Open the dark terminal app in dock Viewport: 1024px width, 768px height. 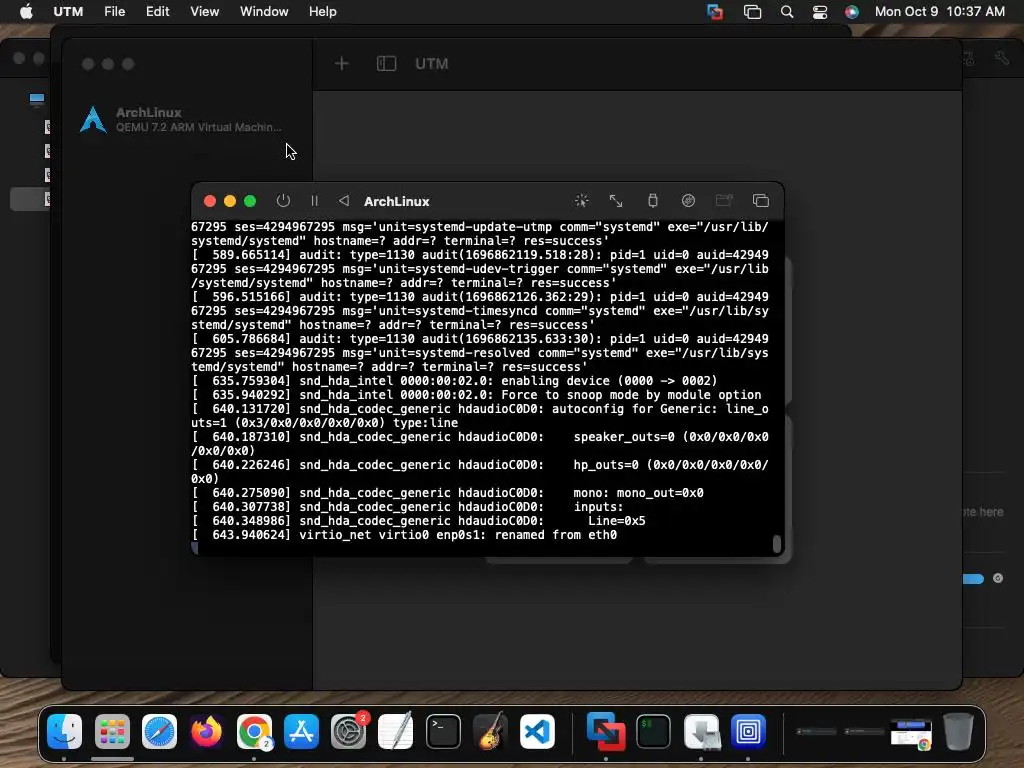pos(653,731)
